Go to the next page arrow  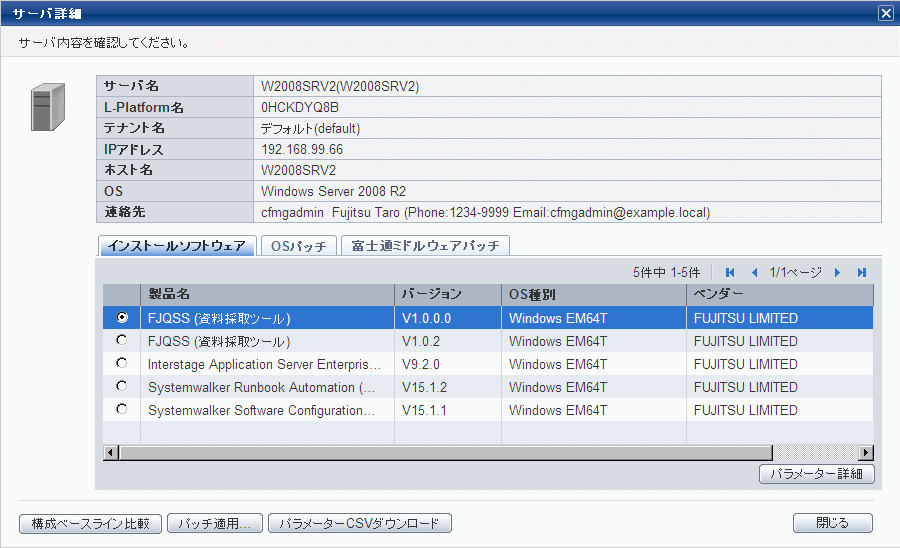click(837, 273)
